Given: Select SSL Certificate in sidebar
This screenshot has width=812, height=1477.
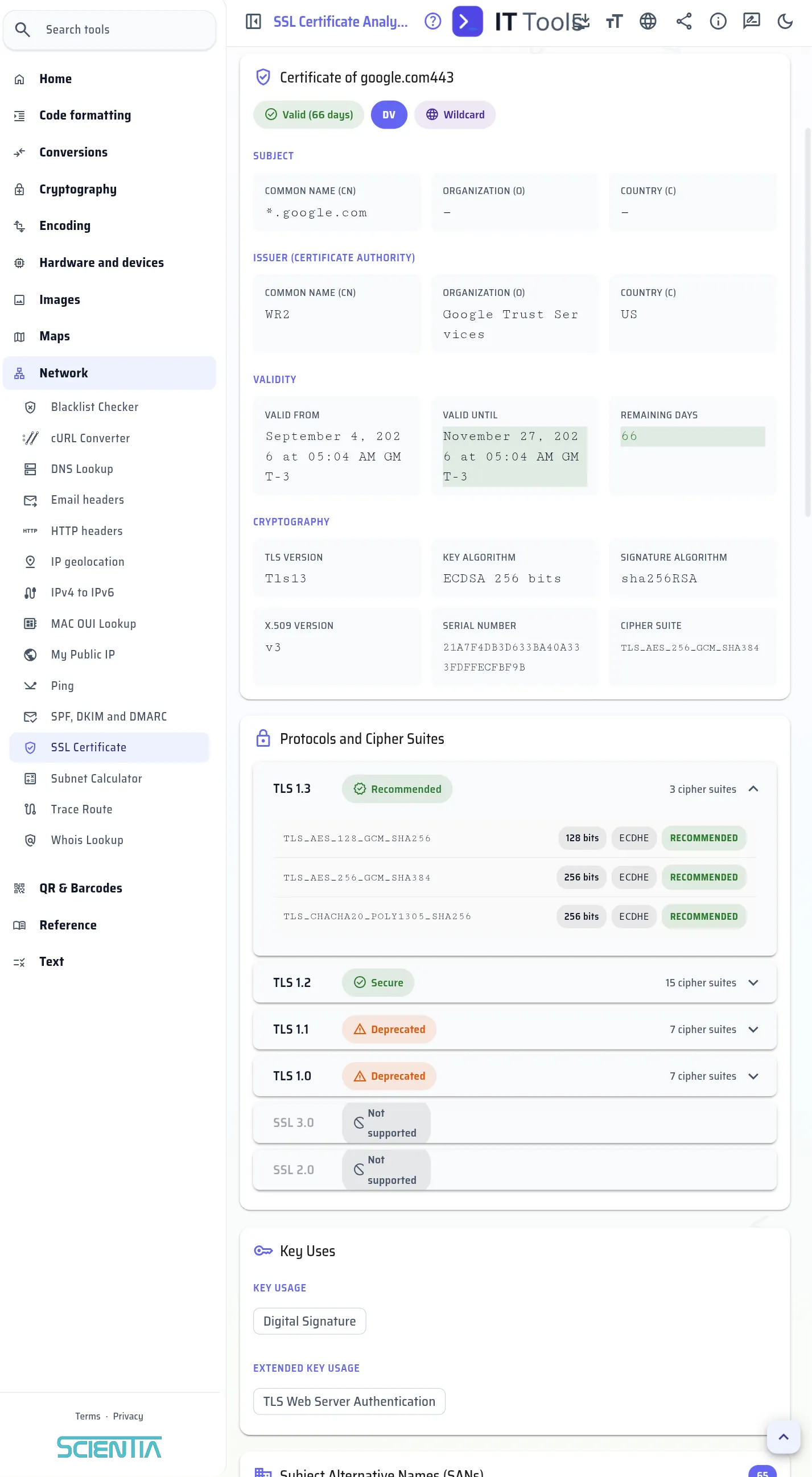Looking at the screenshot, I should pos(109,748).
